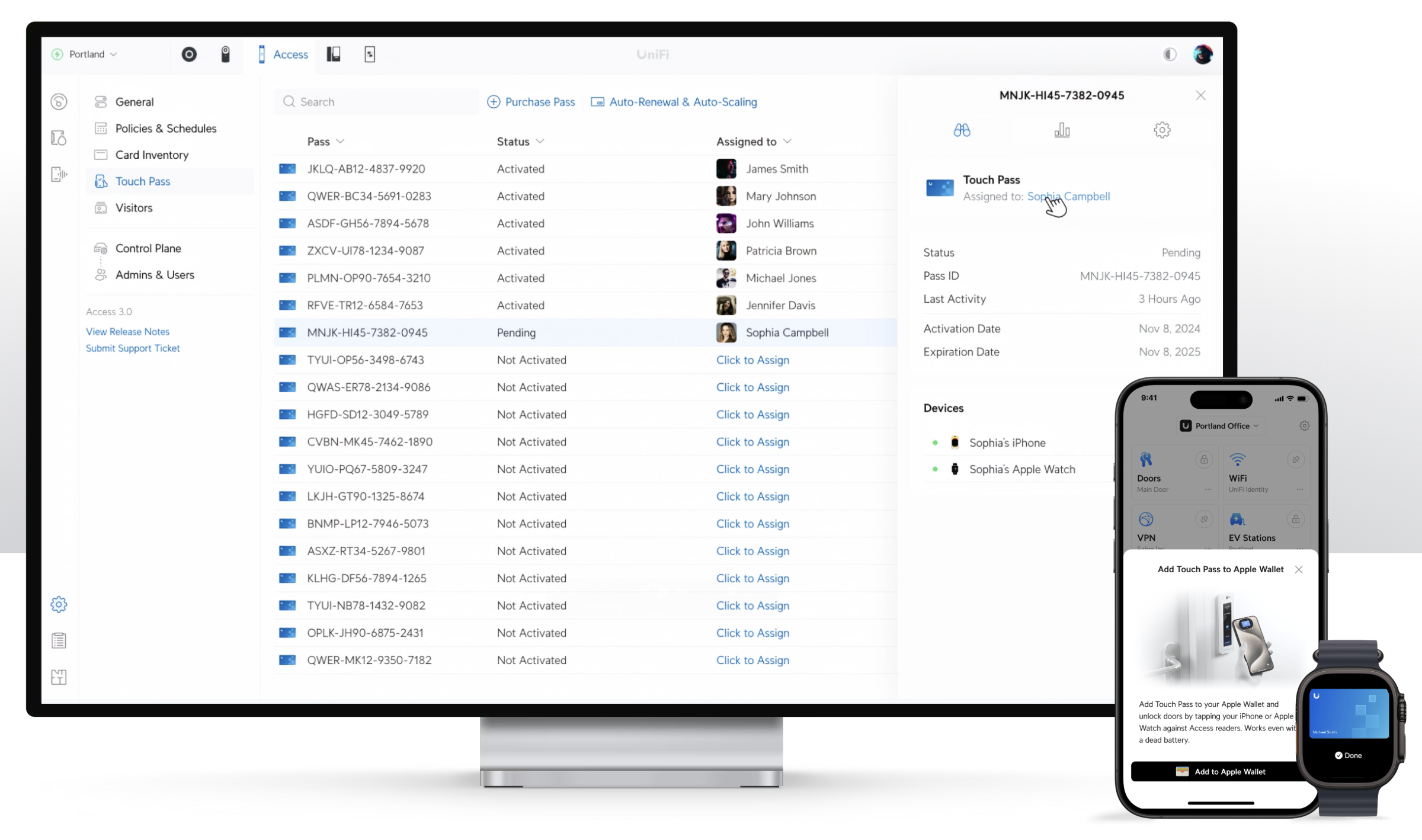Open the Assigned to column filter
The width and height of the screenshot is (1422, 840).
(787, 142)
